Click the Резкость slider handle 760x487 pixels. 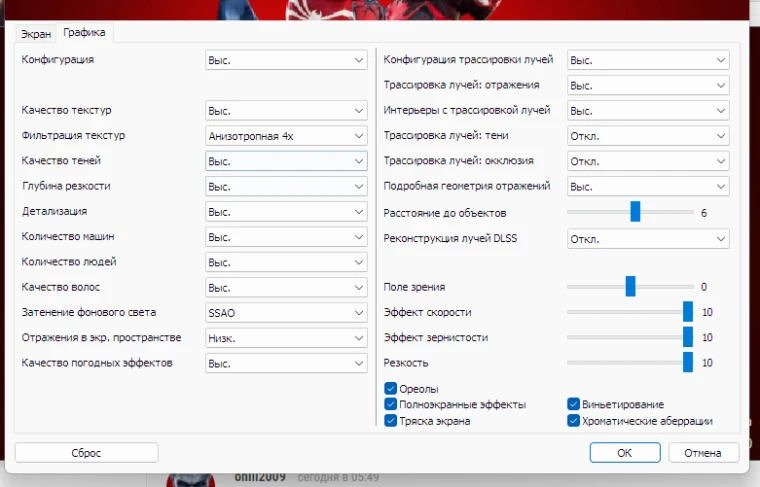pos(688,362)
